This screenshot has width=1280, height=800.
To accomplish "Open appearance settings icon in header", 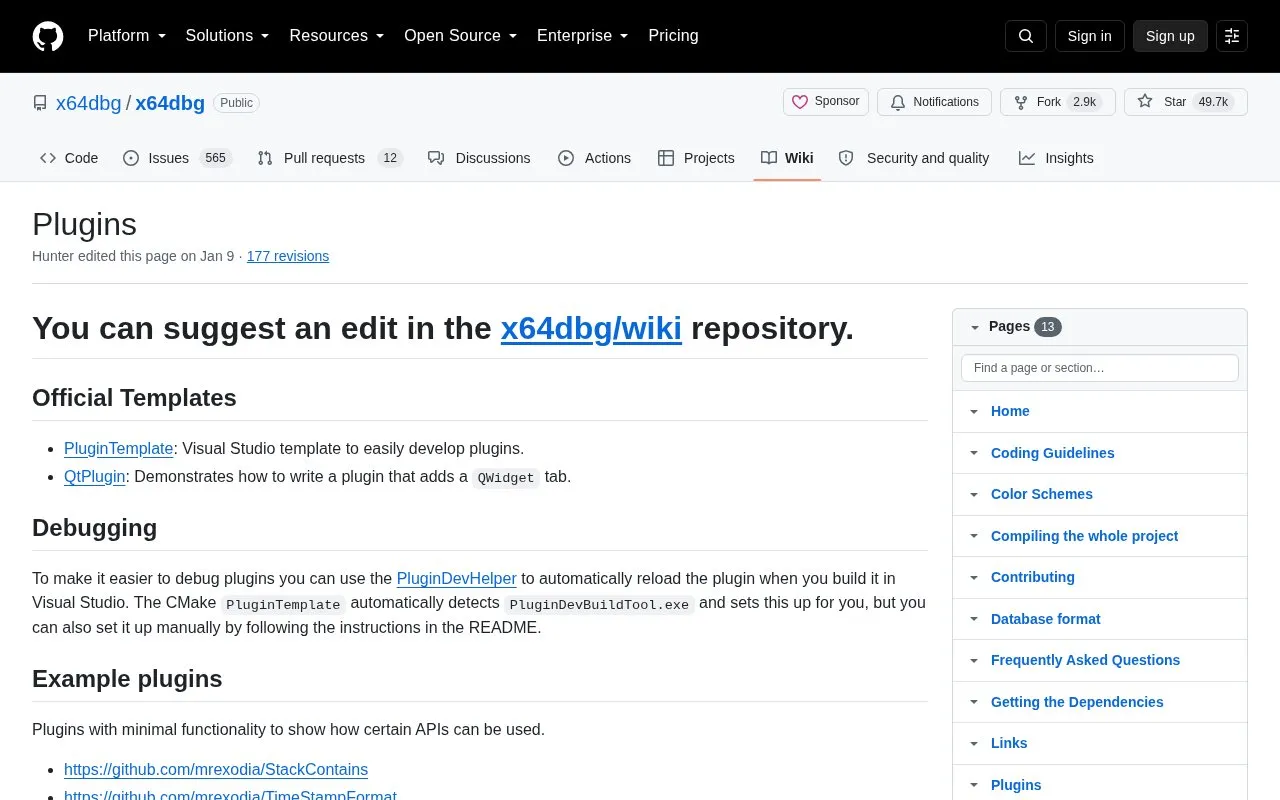I will pos(1232,36).
